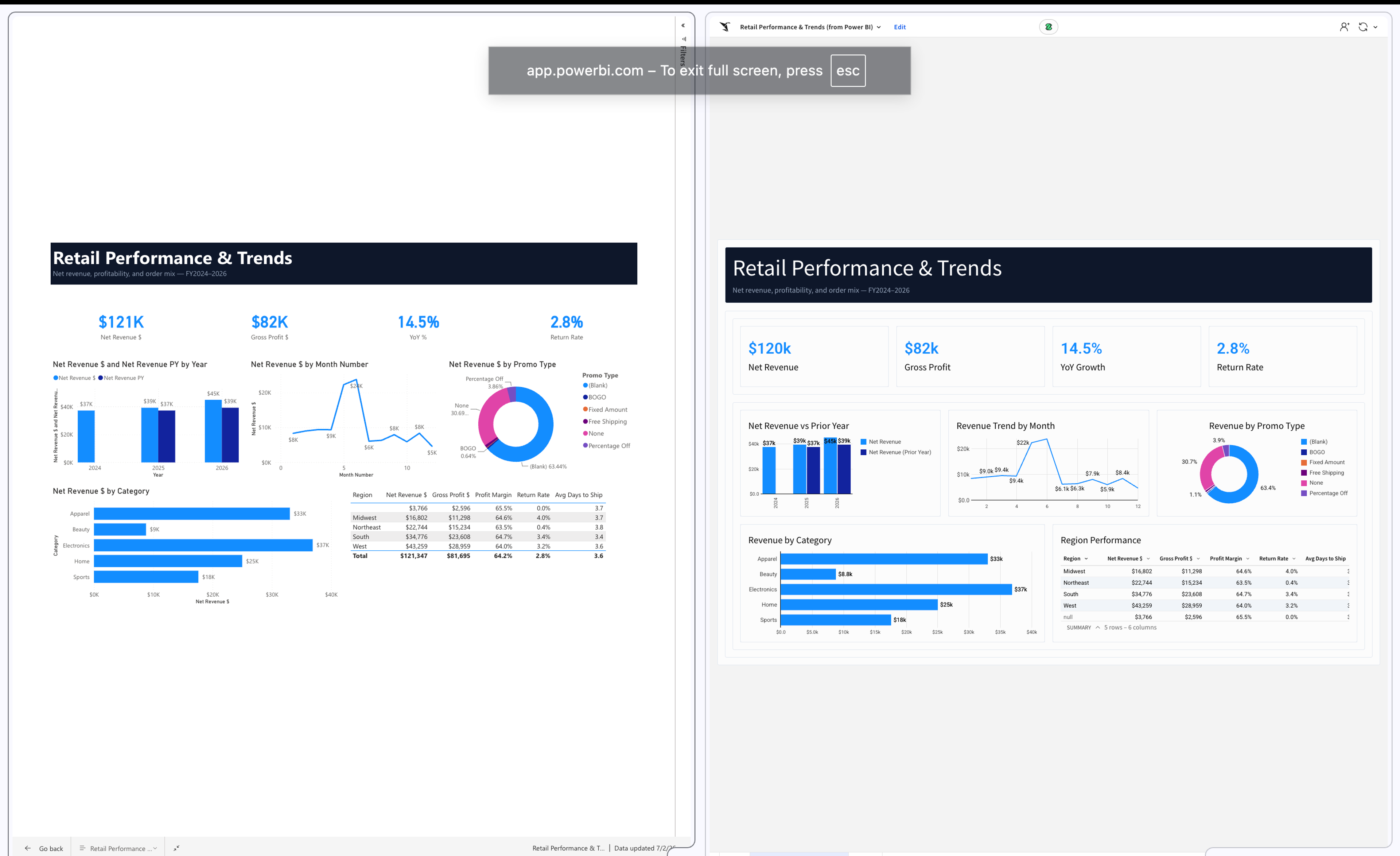Screen dimensions: 1400x856
Task: Click the null region row in Sigma table
Action: point(1205,617)
